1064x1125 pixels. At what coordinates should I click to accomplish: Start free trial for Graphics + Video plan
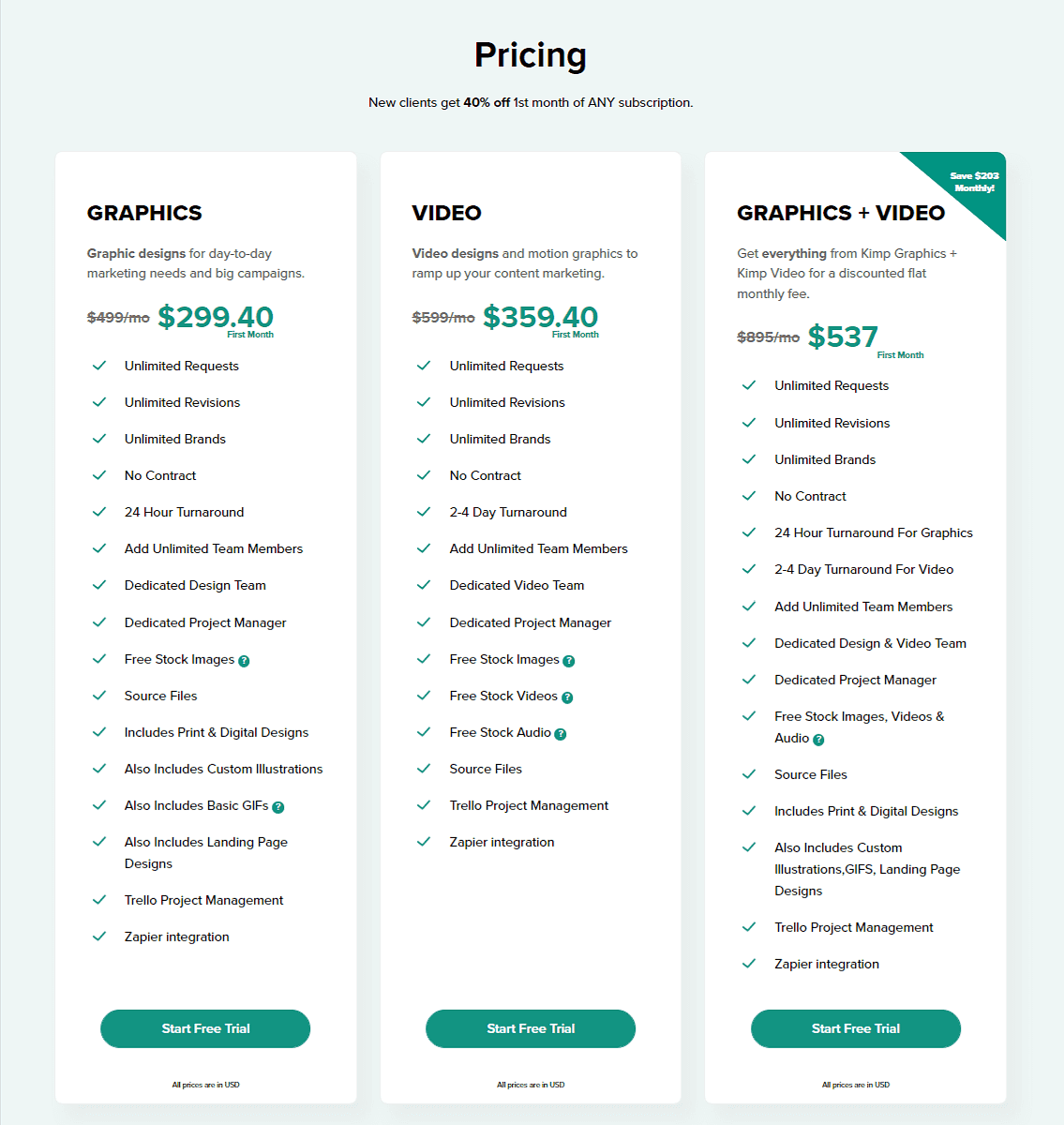[x=856, y=1028]
